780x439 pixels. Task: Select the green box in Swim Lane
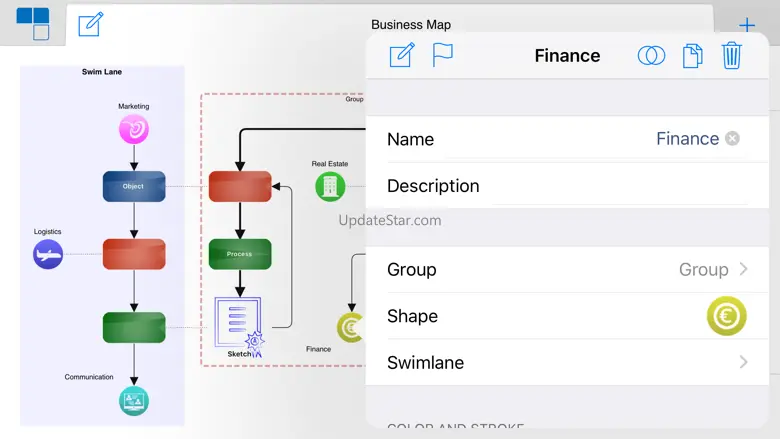(134, 327)
